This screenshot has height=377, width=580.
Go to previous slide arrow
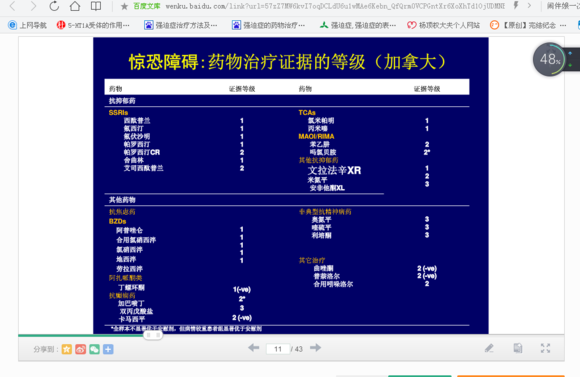coord(253,348)
